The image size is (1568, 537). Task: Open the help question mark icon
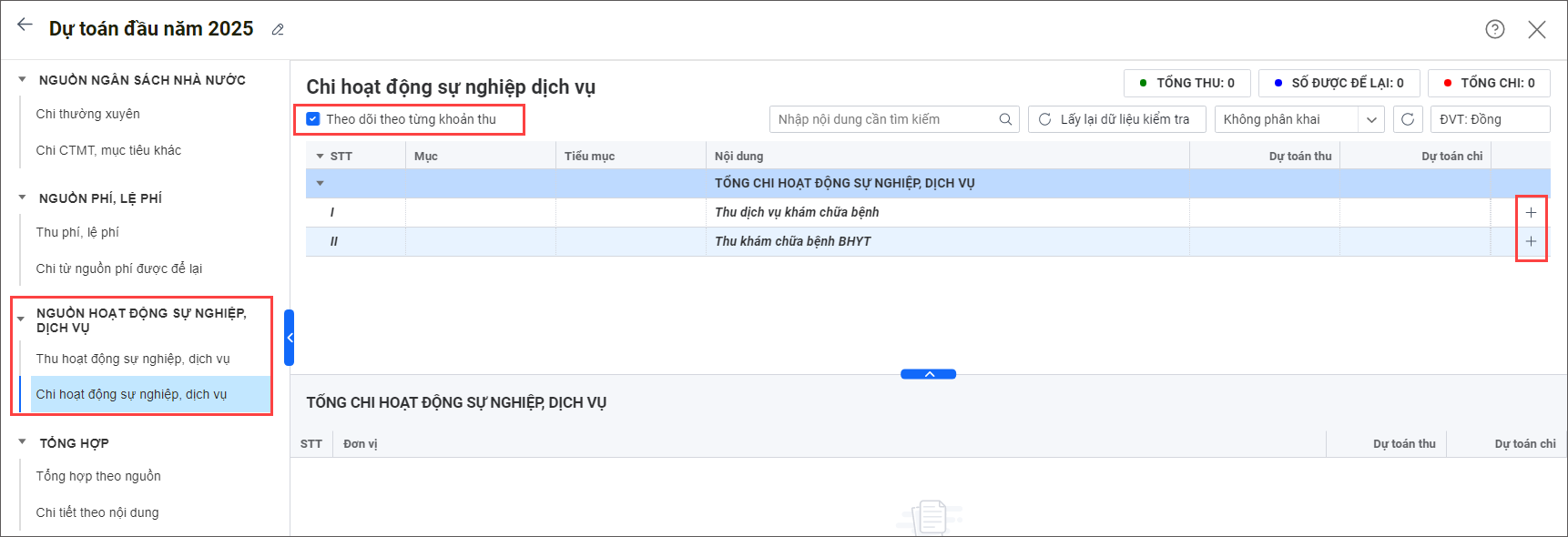[1494, 29]
